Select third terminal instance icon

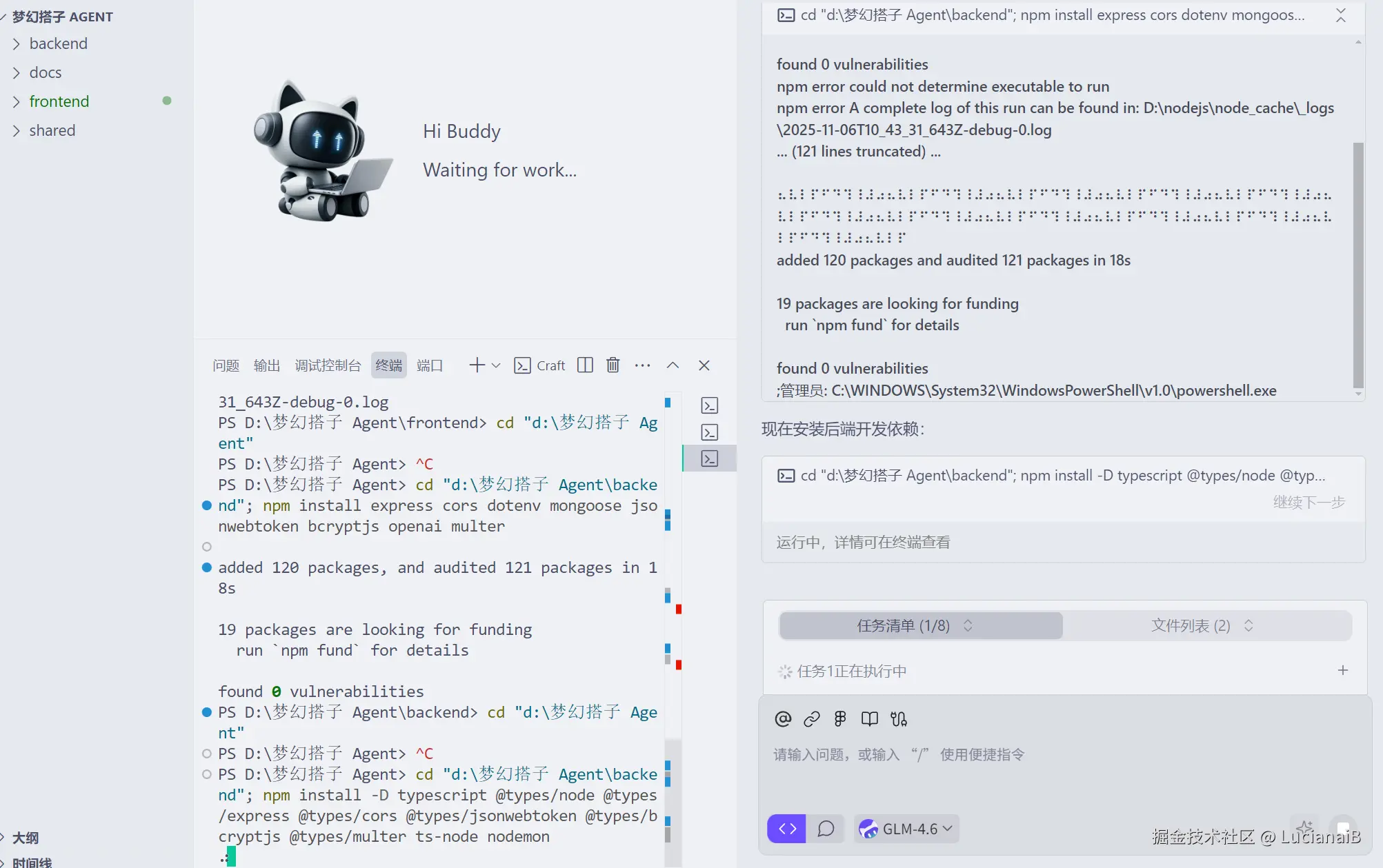tap(710, 458)
